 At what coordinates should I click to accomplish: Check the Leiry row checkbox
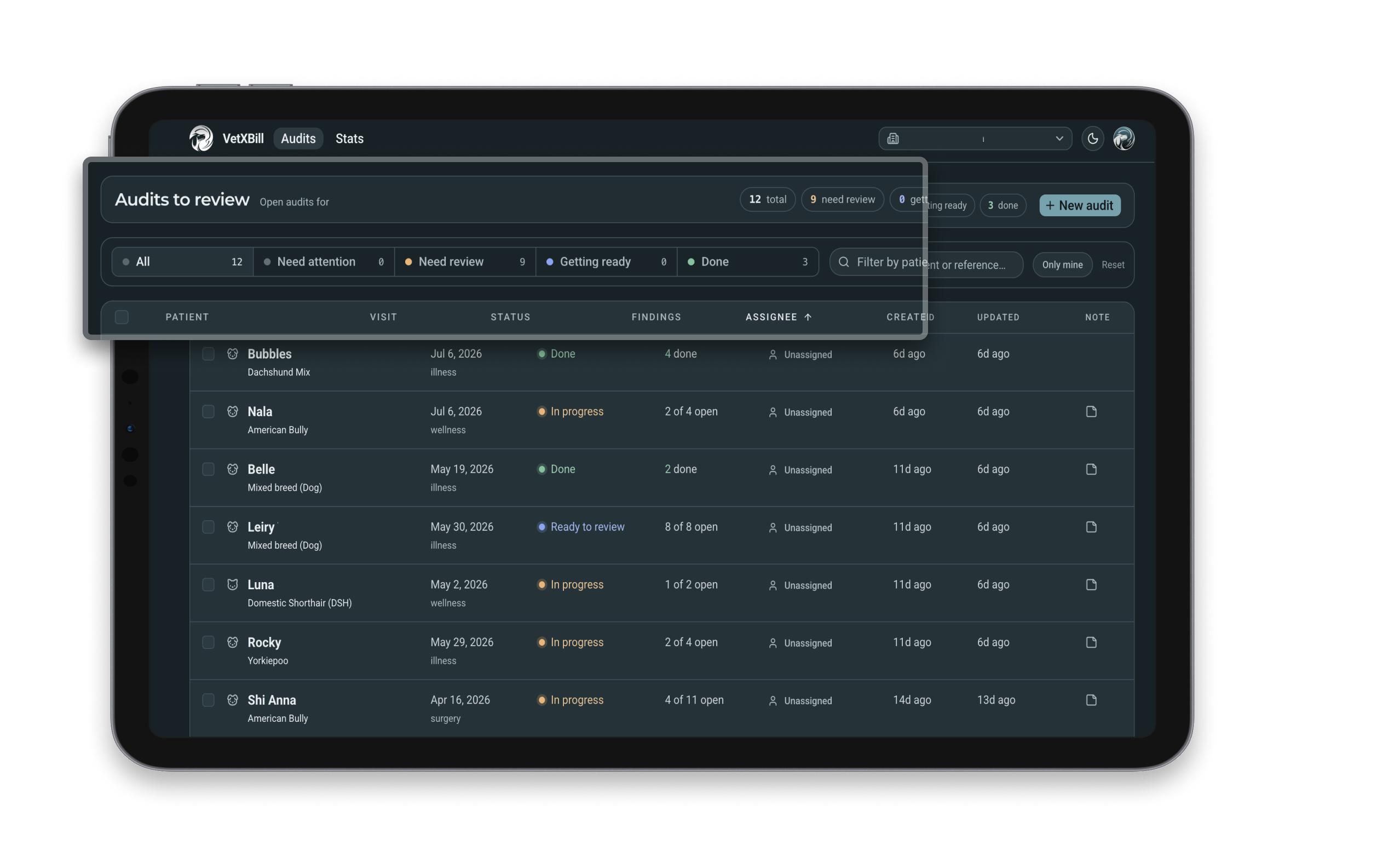pyautogui.click(x=208, y=527)
